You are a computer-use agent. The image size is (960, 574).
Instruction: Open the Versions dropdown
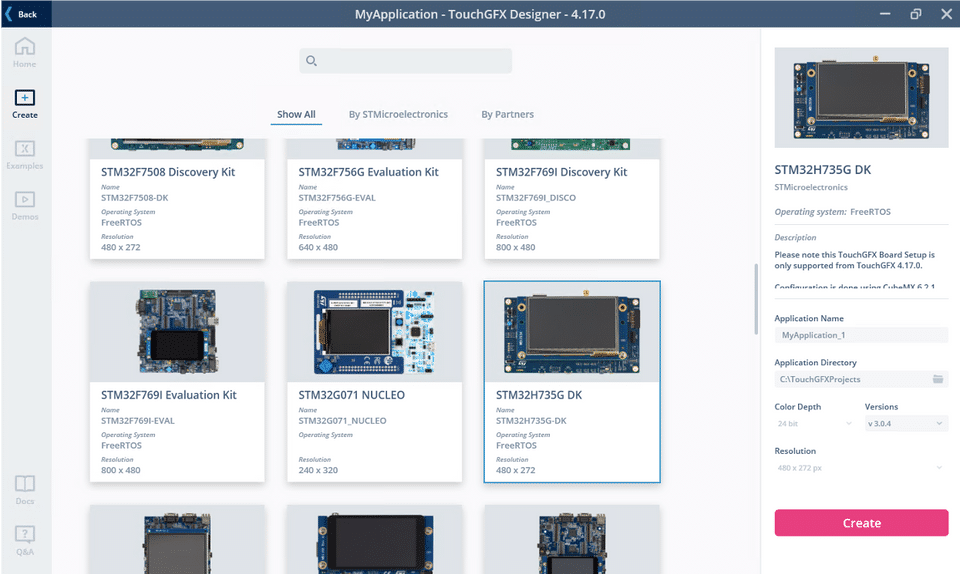point(906,423)
